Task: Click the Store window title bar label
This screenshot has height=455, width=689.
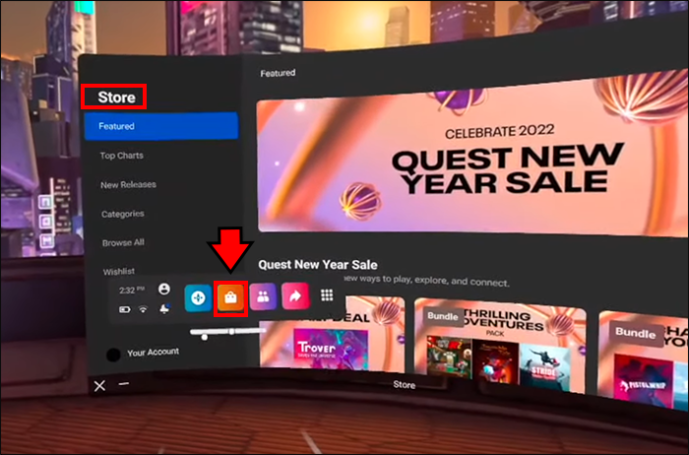Action: pos(404,385)
